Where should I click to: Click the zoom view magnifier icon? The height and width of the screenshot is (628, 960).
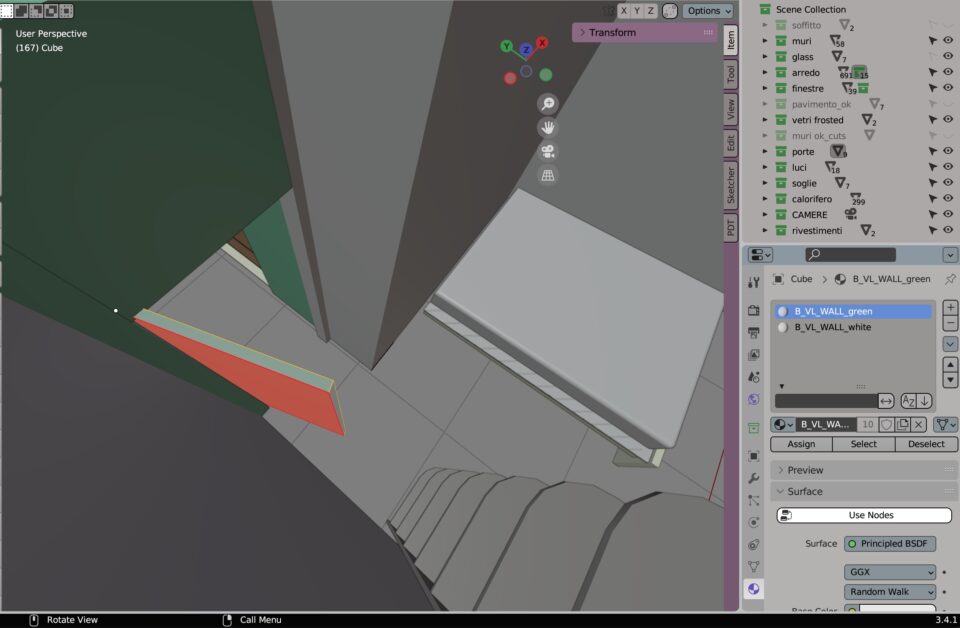pyautogui.click(x=547, y=104)
